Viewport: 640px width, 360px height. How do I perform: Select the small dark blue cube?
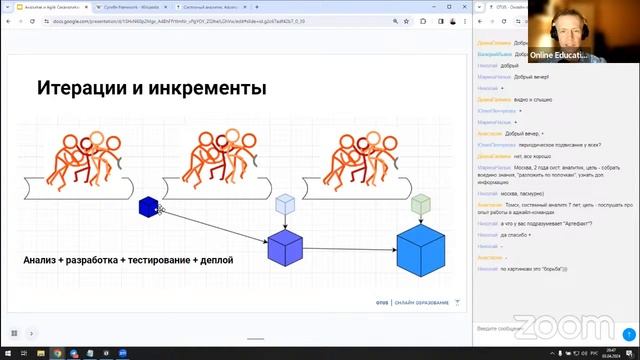[148, 207]
